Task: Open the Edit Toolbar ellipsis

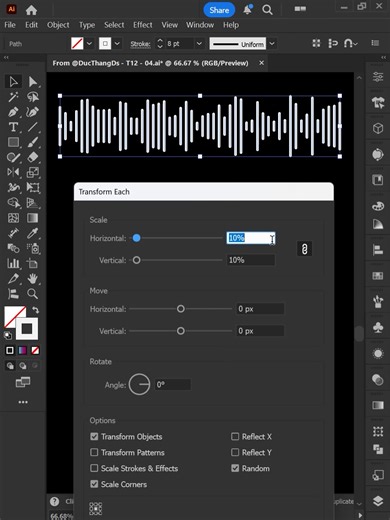Action: [23, 402]
